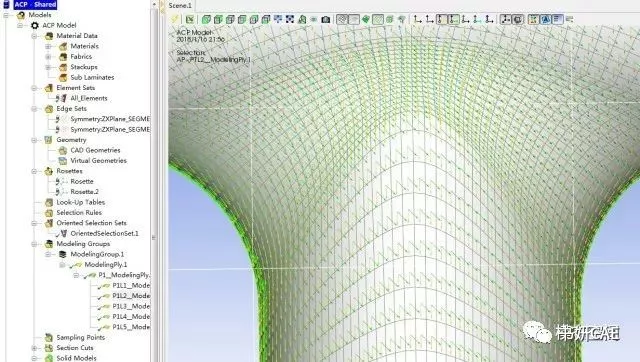Collapse the ACP Model node
The image size is (640, 362).
pyautogui.click(x=20, y=25)
